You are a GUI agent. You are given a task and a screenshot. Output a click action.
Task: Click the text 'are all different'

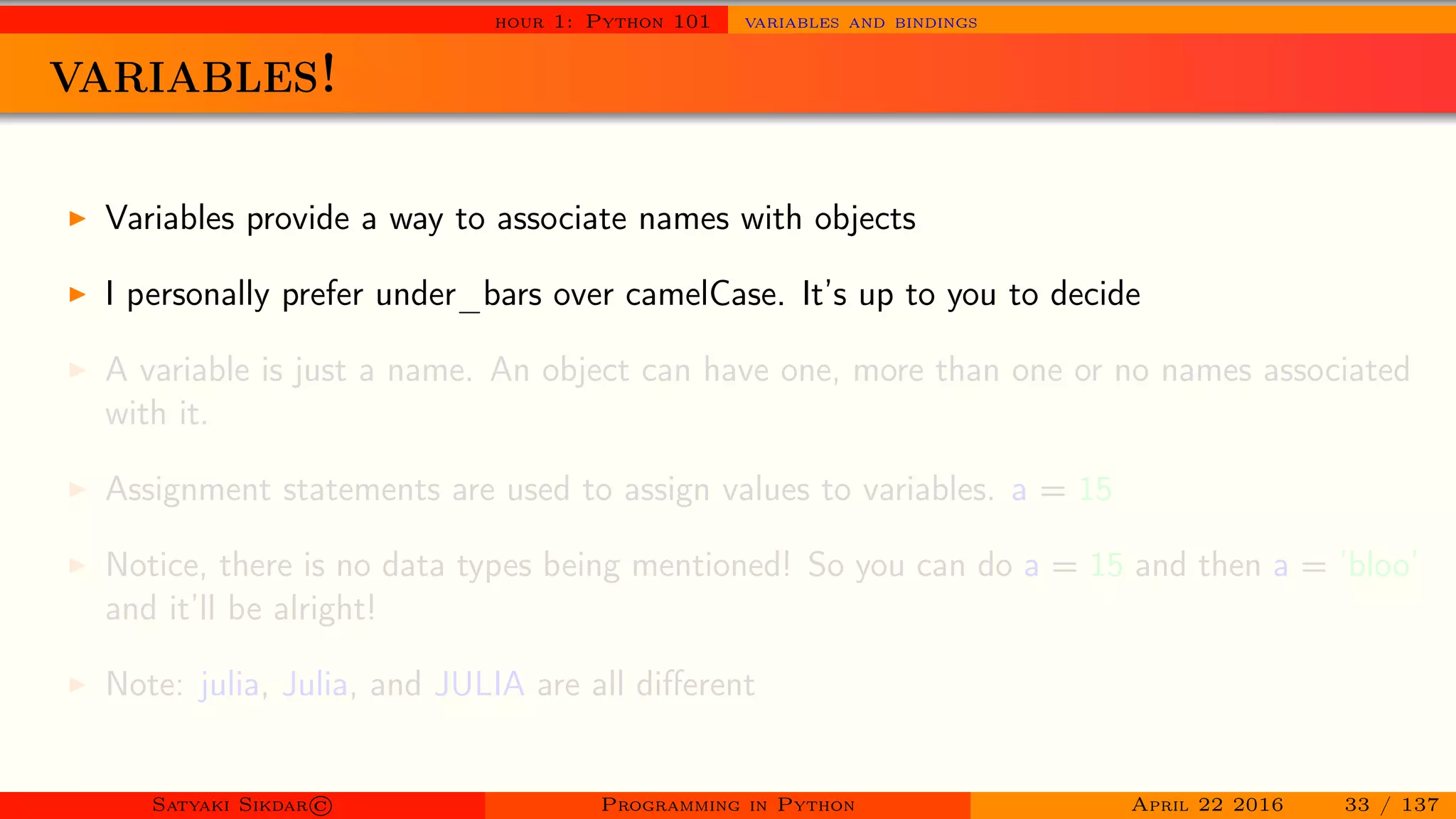tap(646, 685)
